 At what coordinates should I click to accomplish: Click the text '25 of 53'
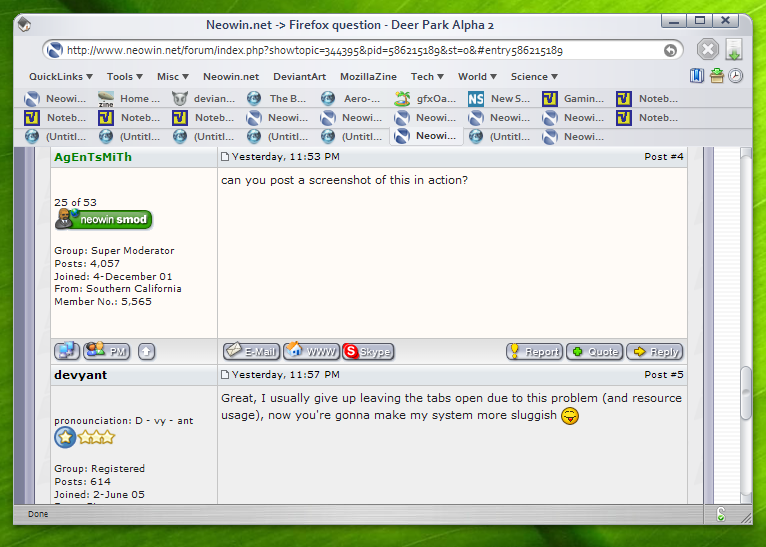75,202
